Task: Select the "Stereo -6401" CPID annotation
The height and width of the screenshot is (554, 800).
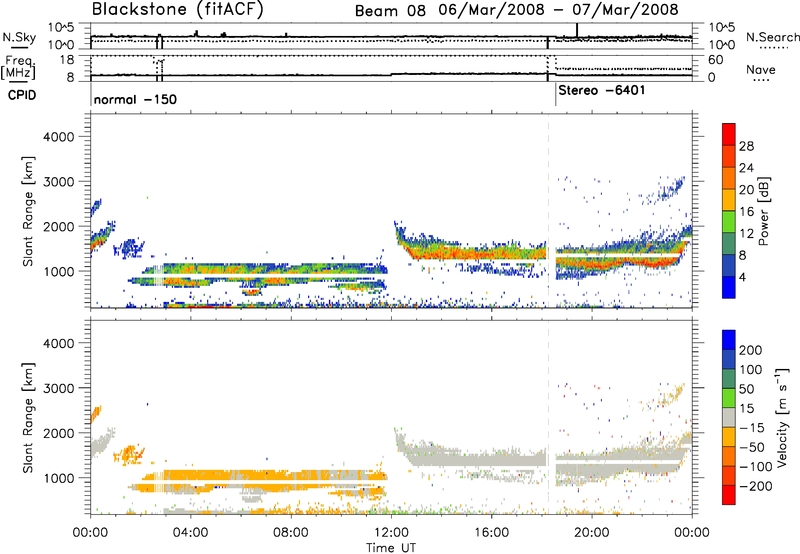Action: coord(602,90)
